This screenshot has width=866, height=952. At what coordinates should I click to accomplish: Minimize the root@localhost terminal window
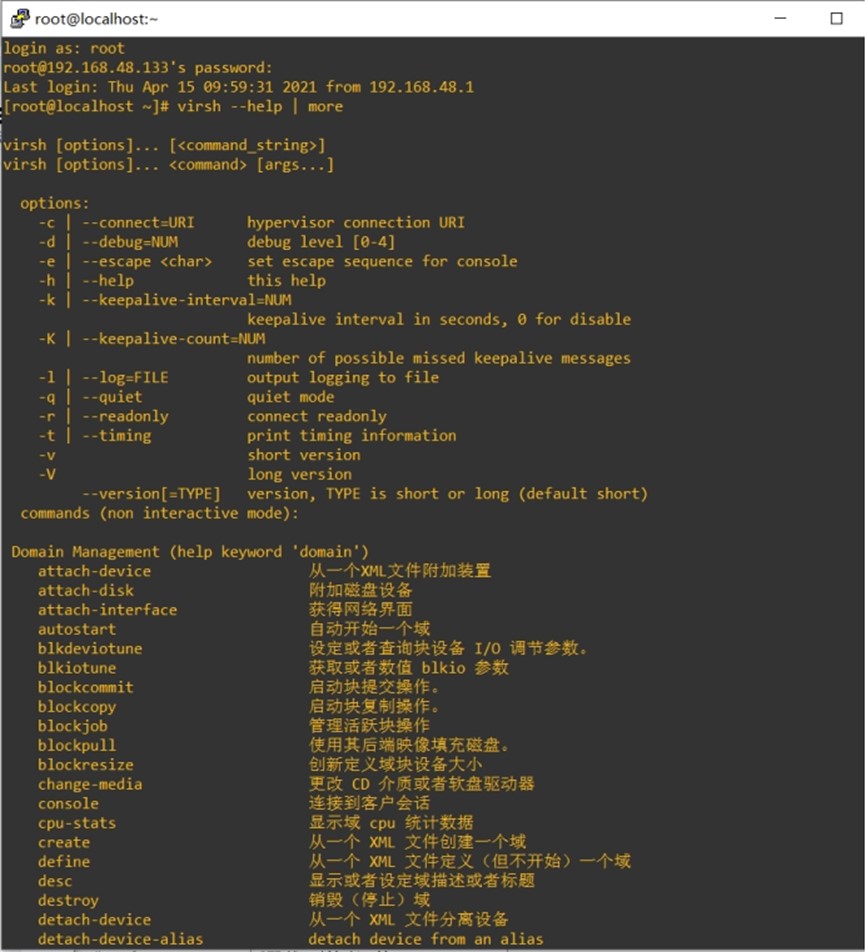(780, 18)
